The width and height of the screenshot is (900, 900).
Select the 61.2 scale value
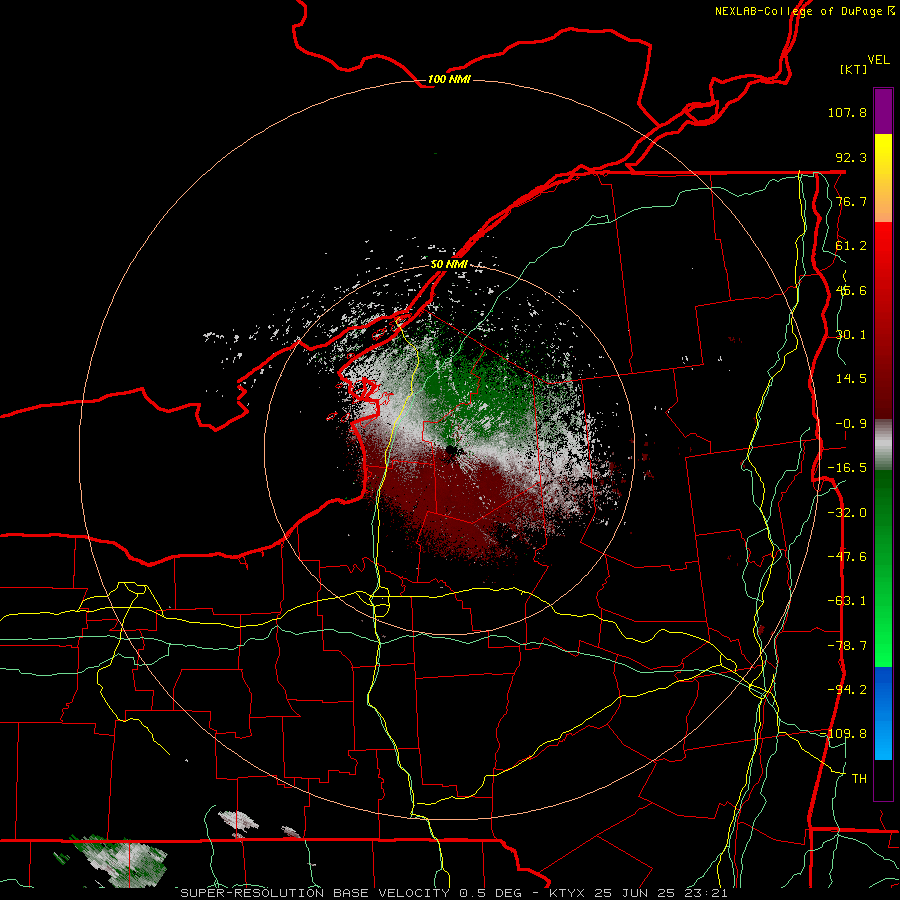click(x=851, y=246)
